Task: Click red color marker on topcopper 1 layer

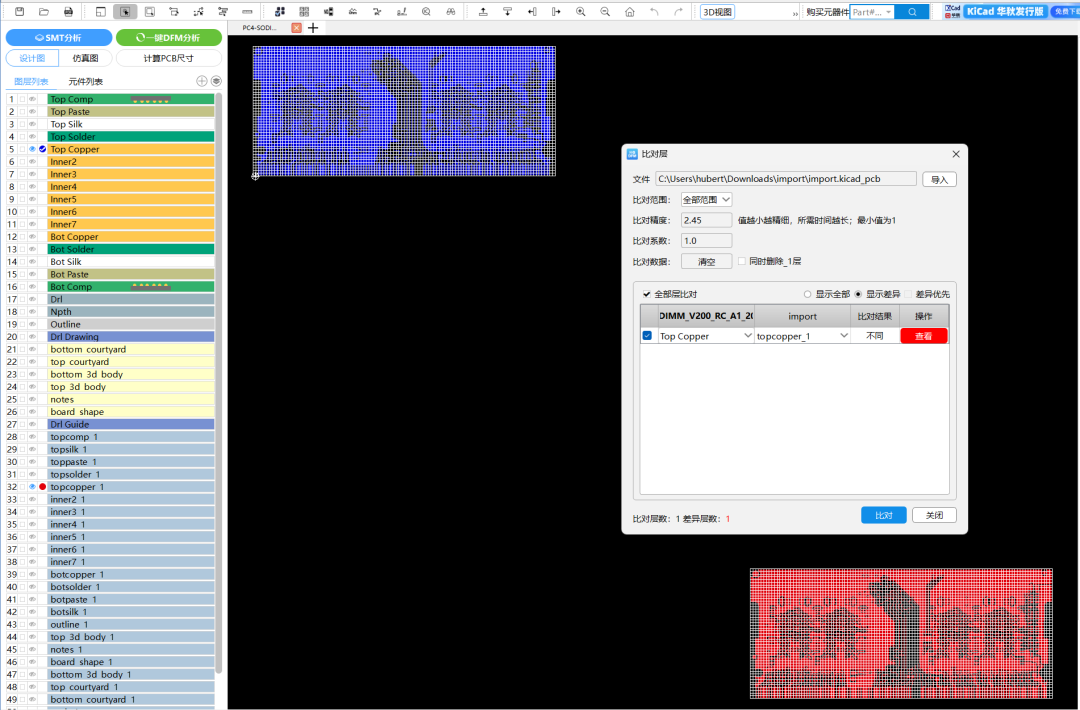Action: [x=43, y=487]
